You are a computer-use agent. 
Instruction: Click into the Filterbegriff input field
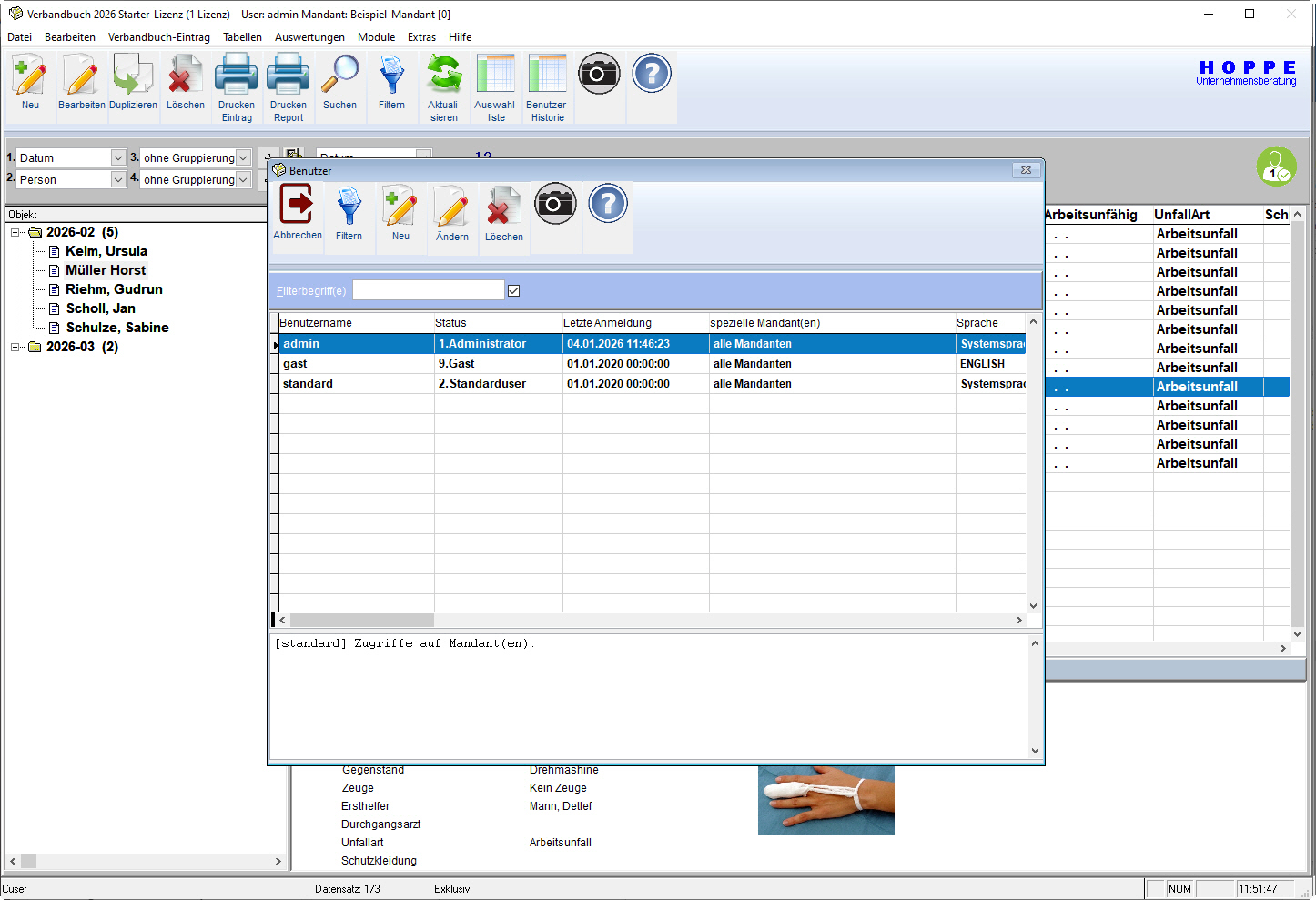click(x=428, y=290)
